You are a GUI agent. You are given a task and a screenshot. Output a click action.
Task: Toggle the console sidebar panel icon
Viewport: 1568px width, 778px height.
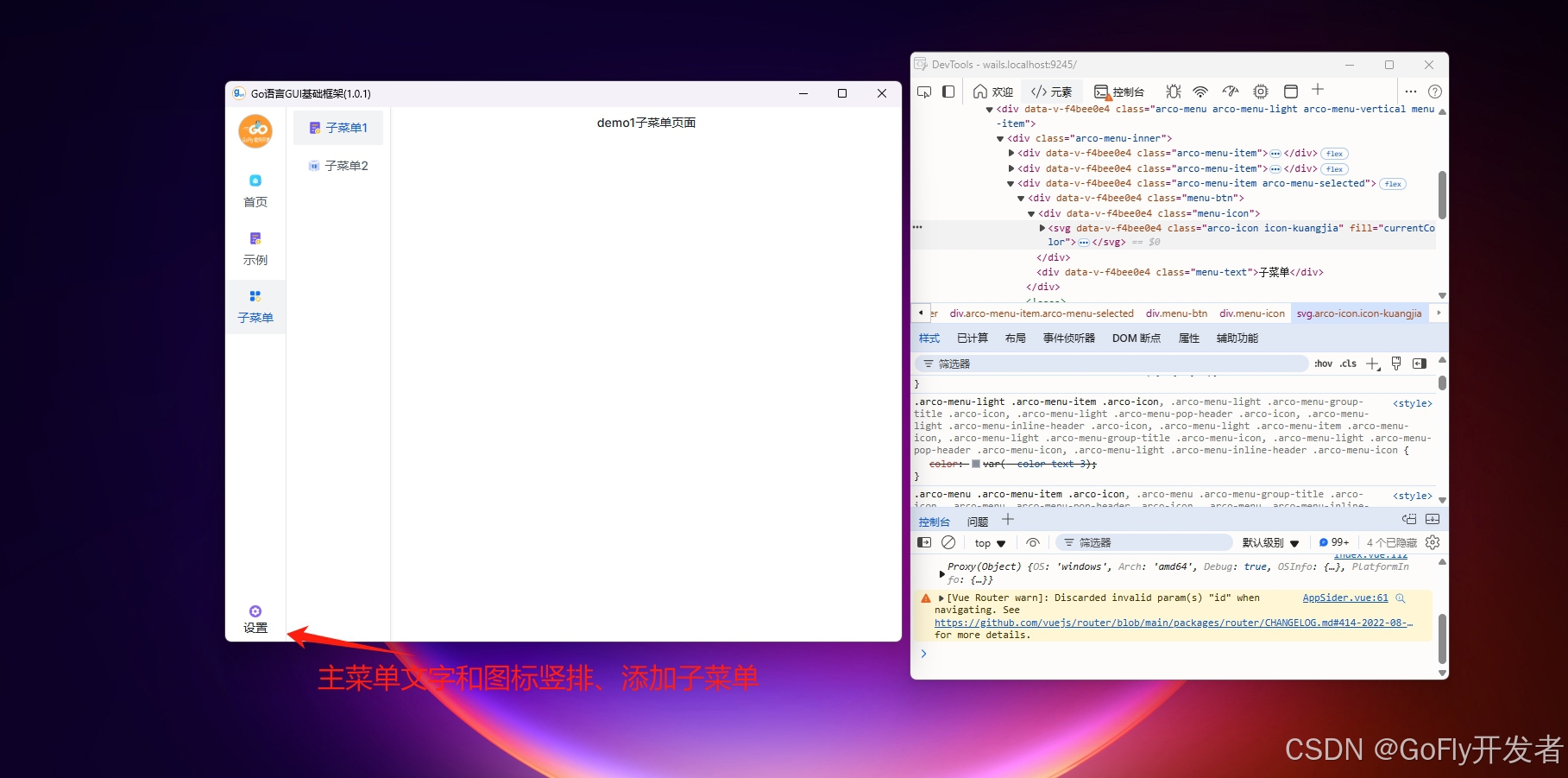tap(924, 542)
